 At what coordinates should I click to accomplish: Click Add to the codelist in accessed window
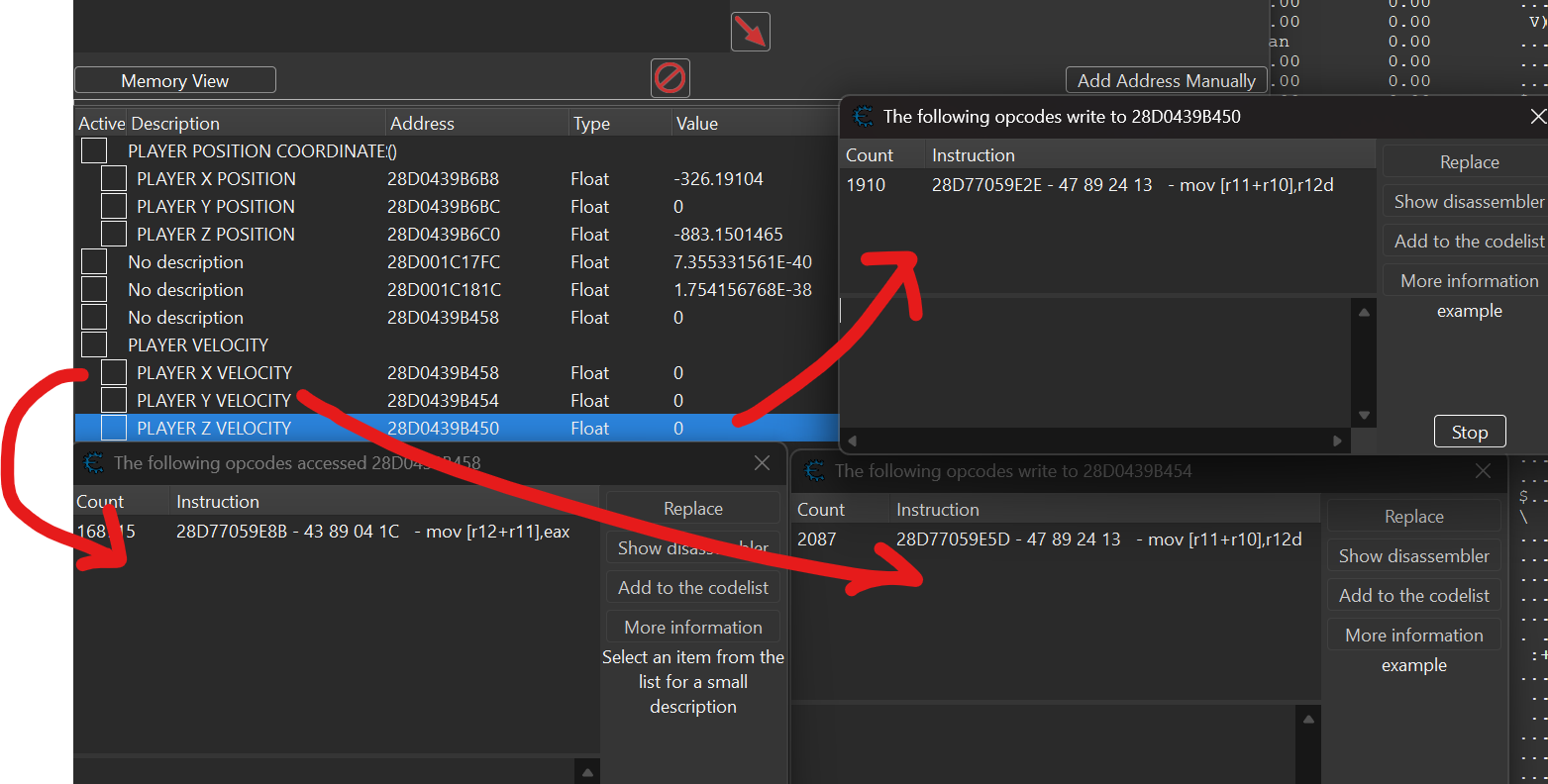(x=693, y=588)
